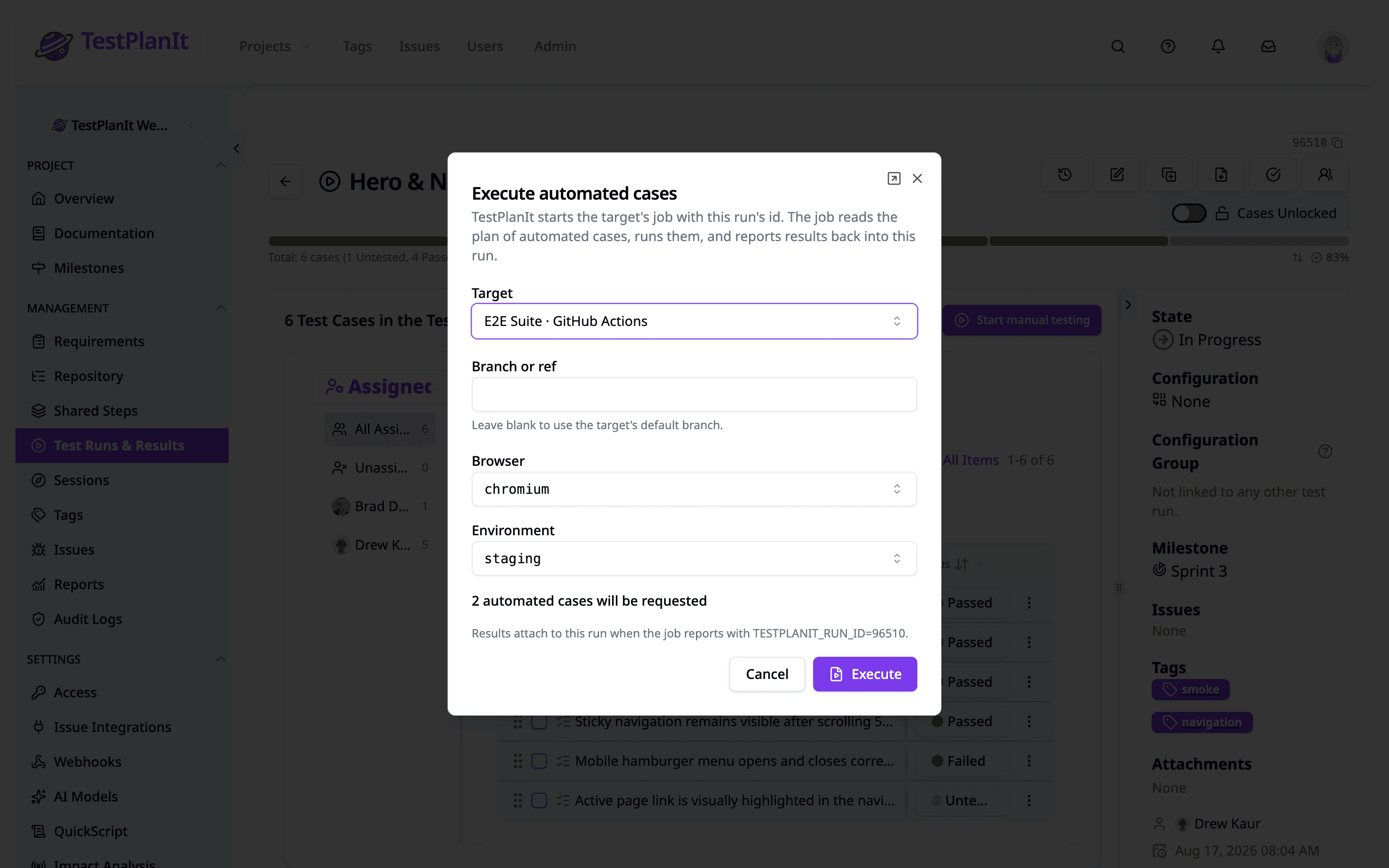Click the back arrow beside run title
Screen dimensions: 1389x868
(285, 181)
